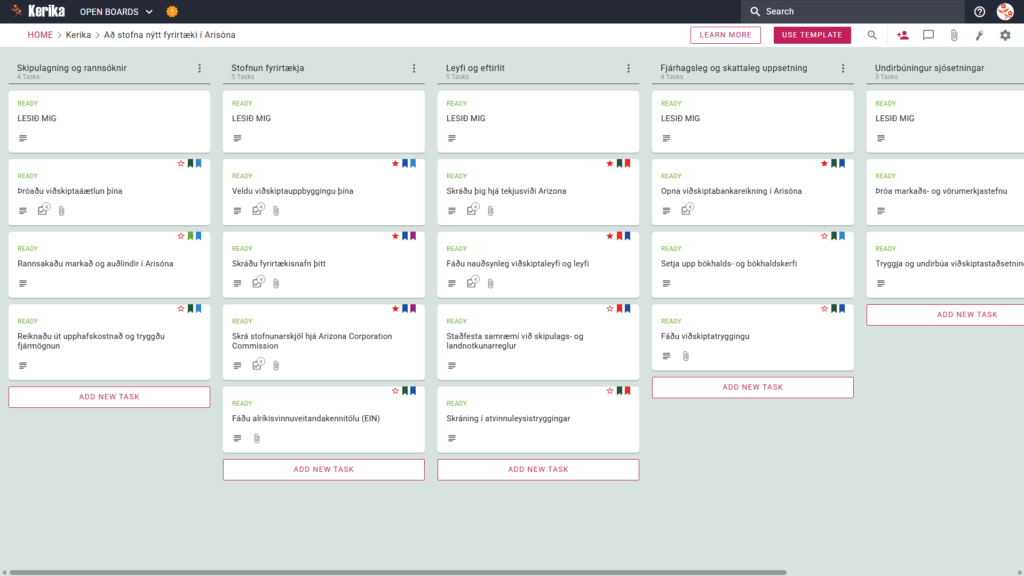The width and height of the screenshot is (1024, 576).
Task: Click red tag on Skráðu þig hjá tekjusviði card
Action: pyautogui.click(x=628, y=163)
